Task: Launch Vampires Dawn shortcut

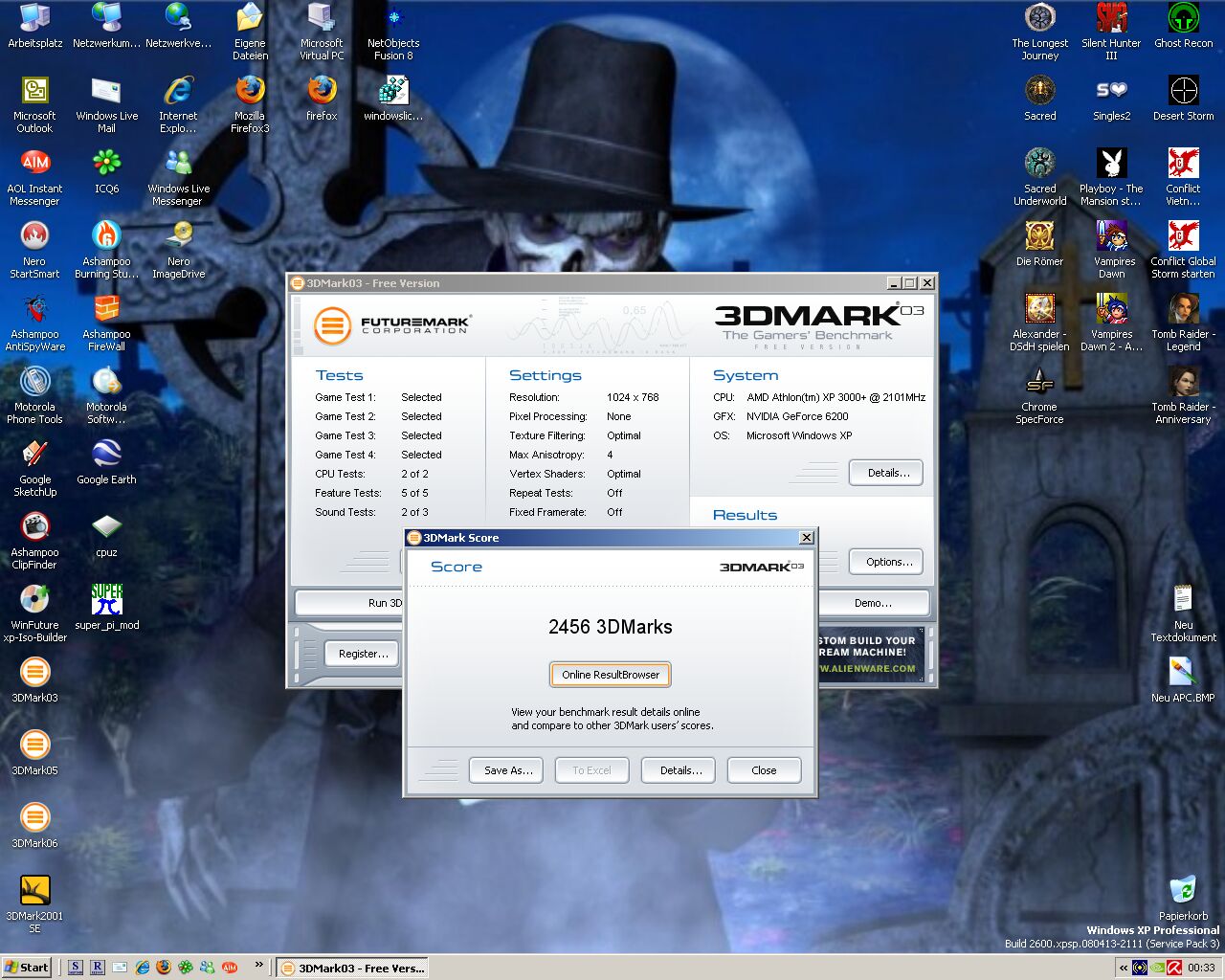Action: (1112, 249)
